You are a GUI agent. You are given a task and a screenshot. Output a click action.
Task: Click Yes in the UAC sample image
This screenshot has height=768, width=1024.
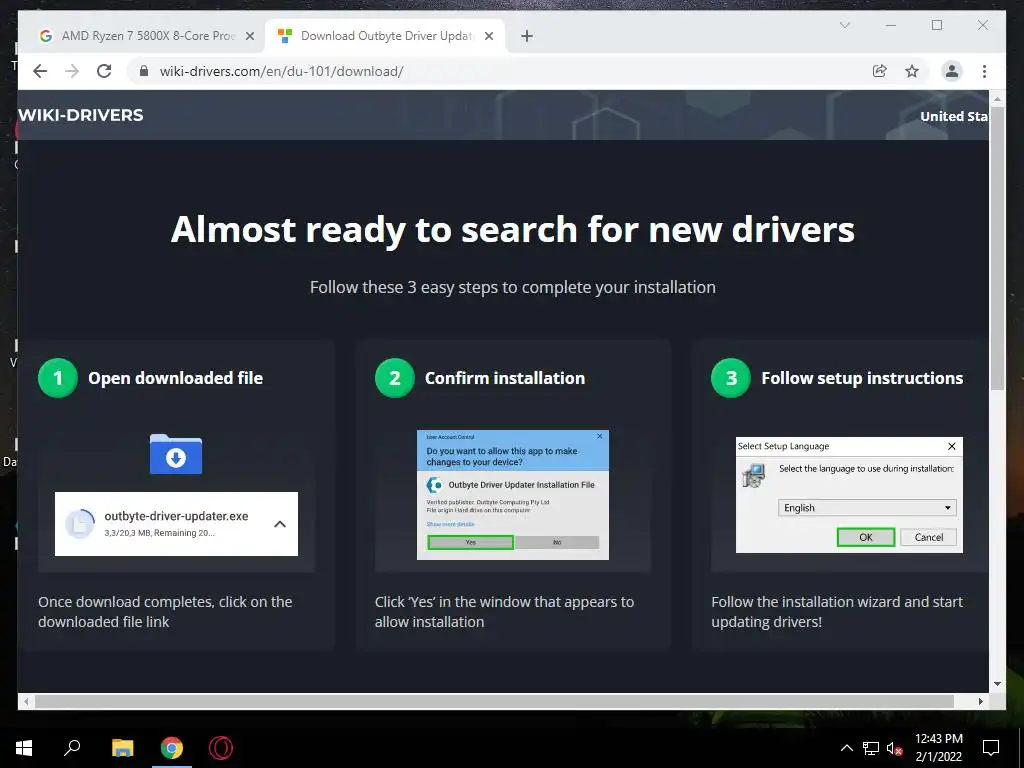(x=470, y=542)
